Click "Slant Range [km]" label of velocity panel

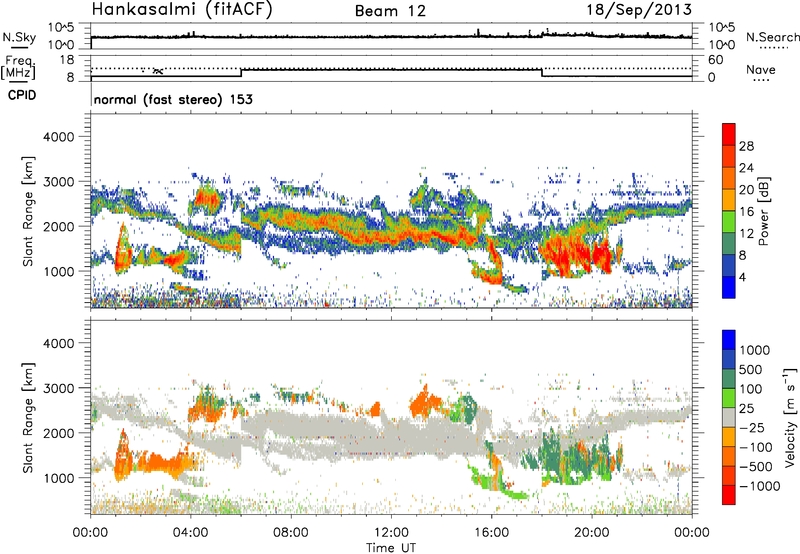28,417
